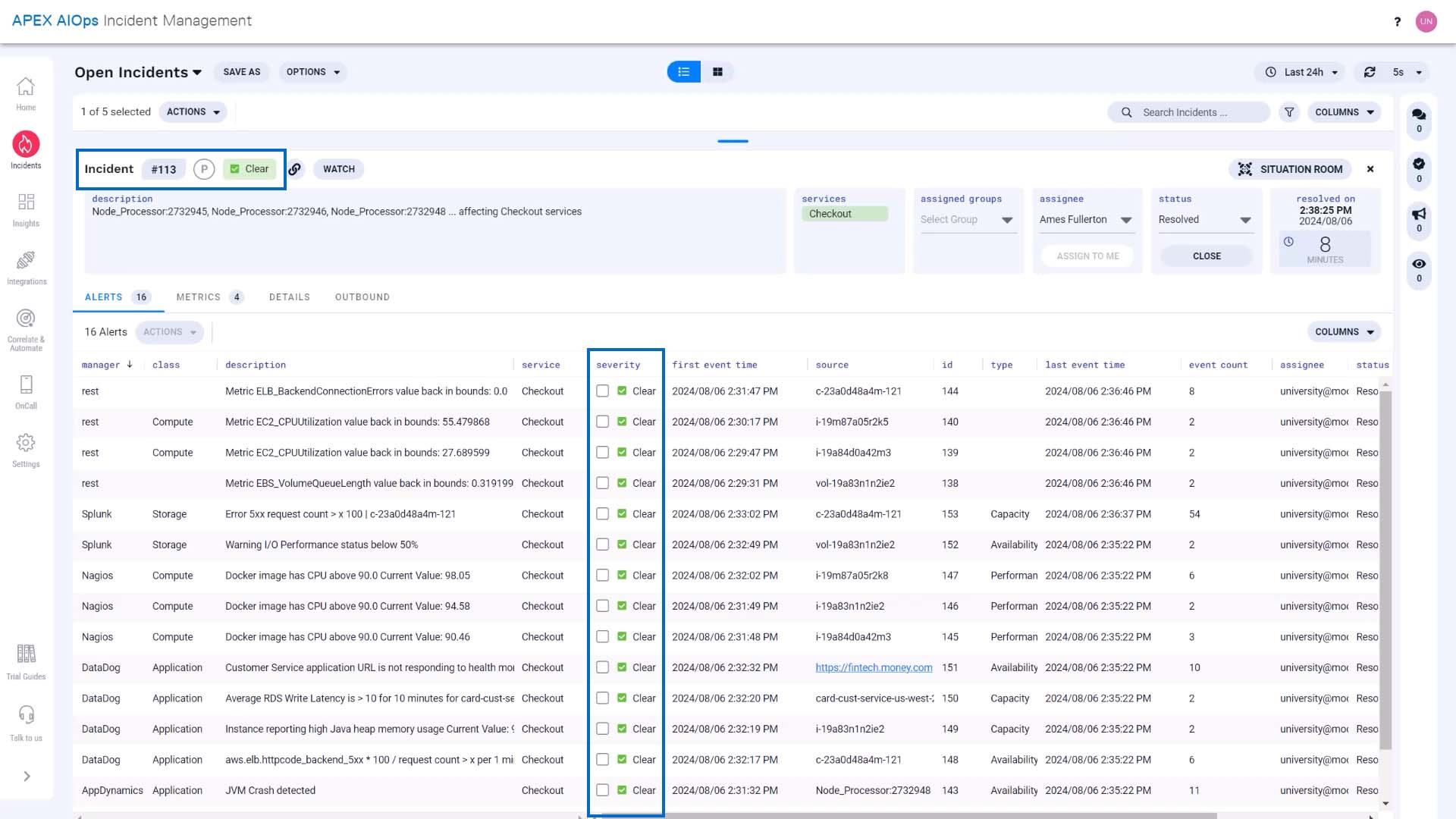Open the Incidents flame icon
Viewport: 1456px width, 819px height.
tap(26, 144)
